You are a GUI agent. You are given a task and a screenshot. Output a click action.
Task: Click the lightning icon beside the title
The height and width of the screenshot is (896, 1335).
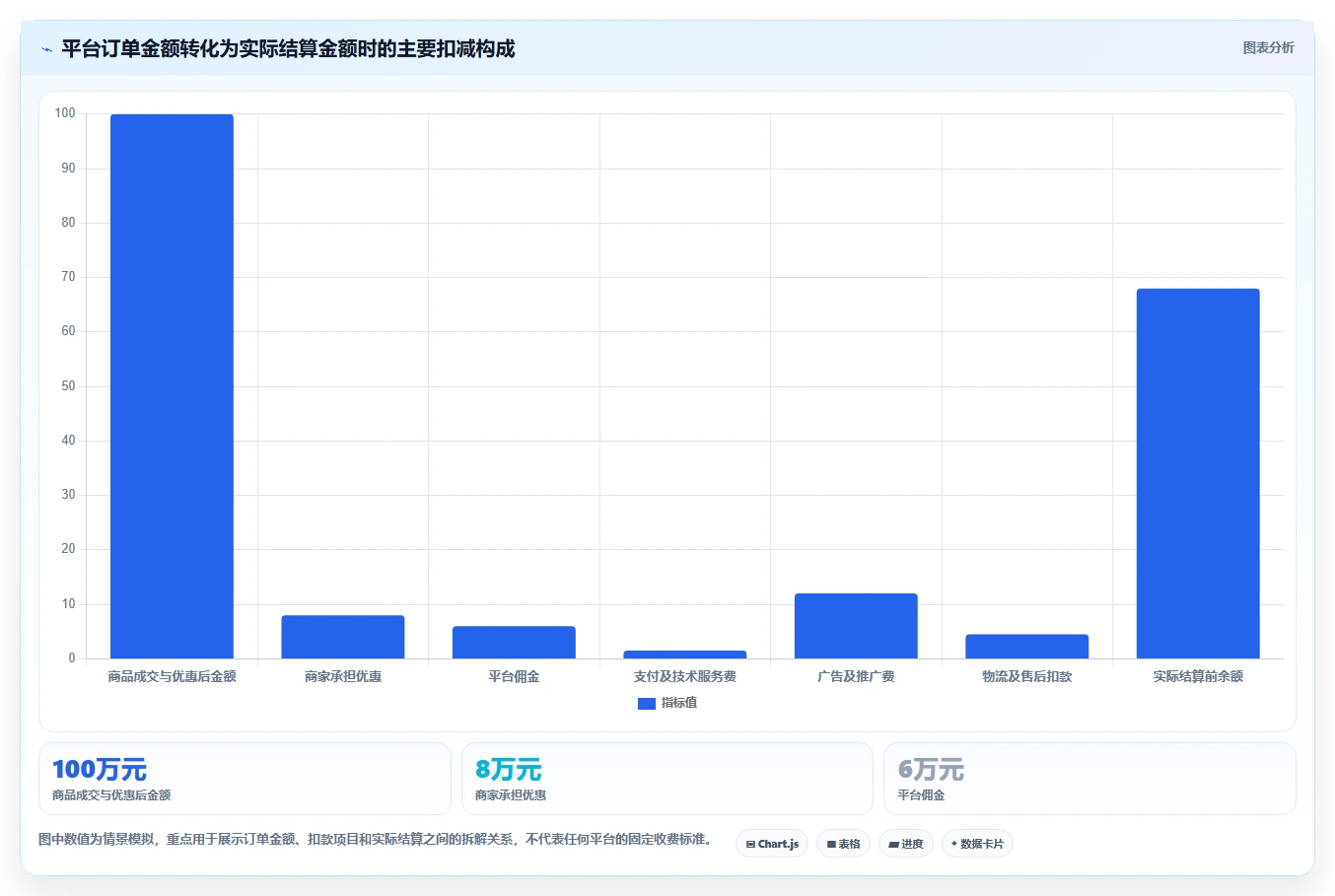pos(46,49)
